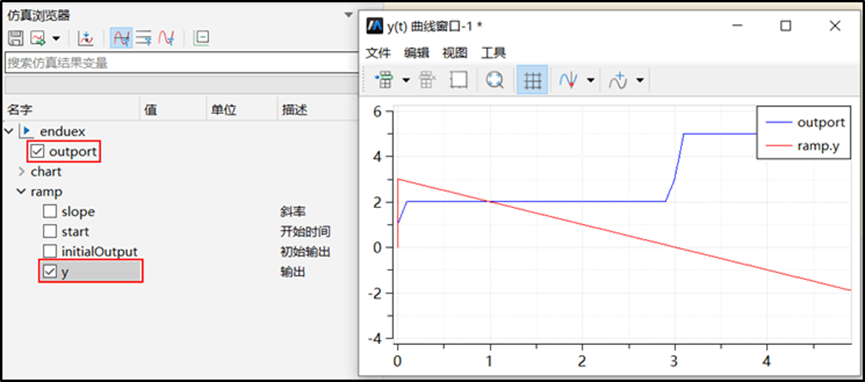
Task: Open the add curve operation dropdown arrow
Action: tap(640, 80)
